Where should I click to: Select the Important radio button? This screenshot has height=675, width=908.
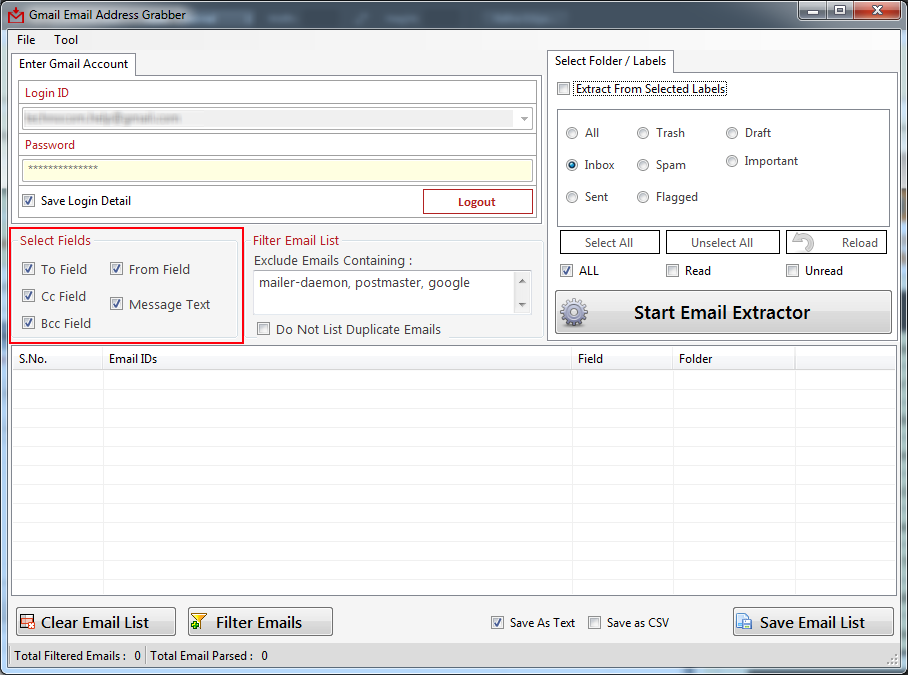coord(732,161)
